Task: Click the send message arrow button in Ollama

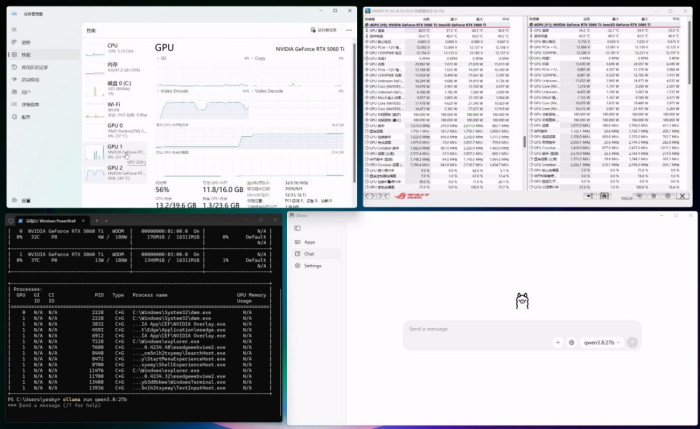Action: pyautogui.click(x=632, y=342)
